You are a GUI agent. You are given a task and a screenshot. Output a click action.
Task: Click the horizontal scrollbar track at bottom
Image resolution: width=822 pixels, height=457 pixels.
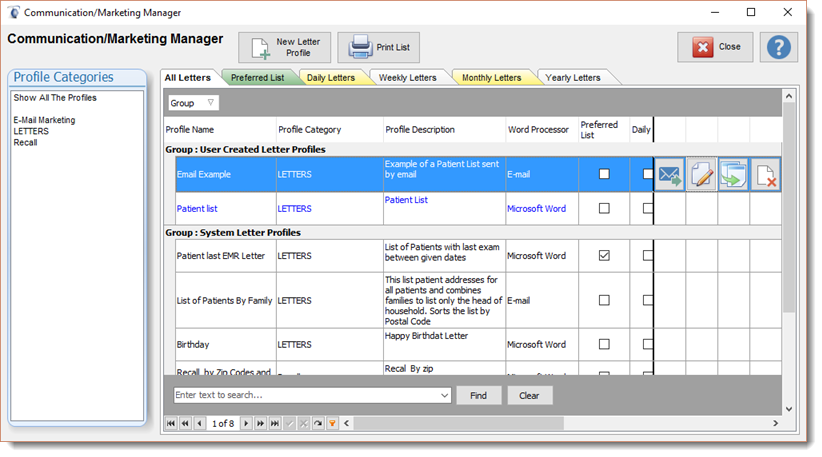tap(560, 424)
